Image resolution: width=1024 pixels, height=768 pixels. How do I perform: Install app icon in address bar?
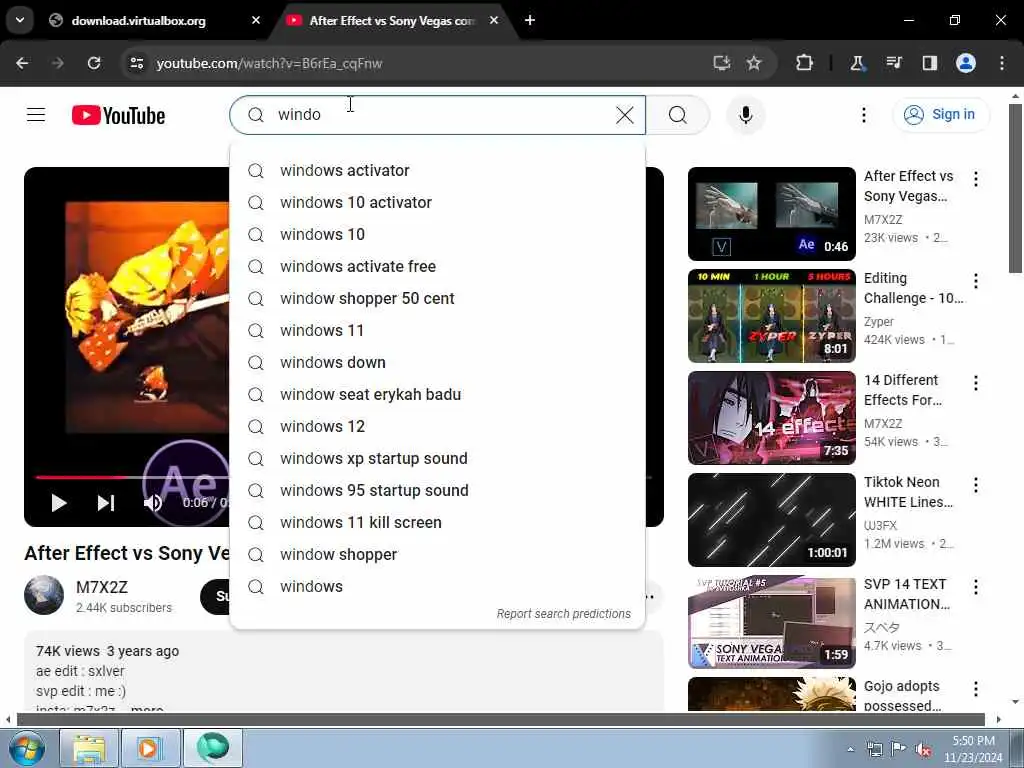pos(722,63)
